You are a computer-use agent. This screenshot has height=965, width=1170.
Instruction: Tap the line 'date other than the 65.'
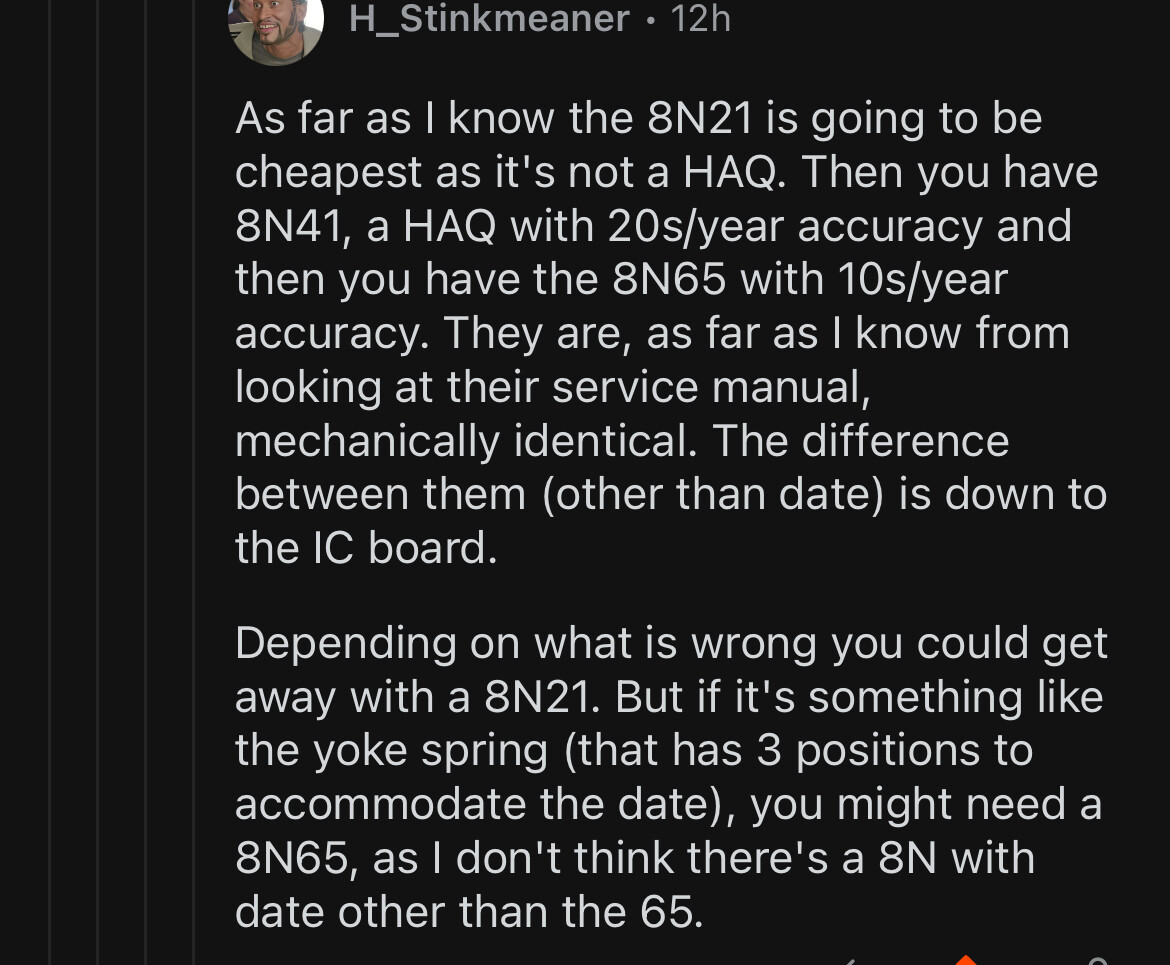point(469,911)
